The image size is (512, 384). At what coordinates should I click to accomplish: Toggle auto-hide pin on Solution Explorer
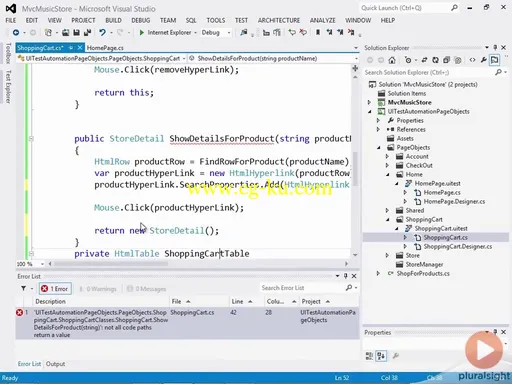tap(495, 48)
